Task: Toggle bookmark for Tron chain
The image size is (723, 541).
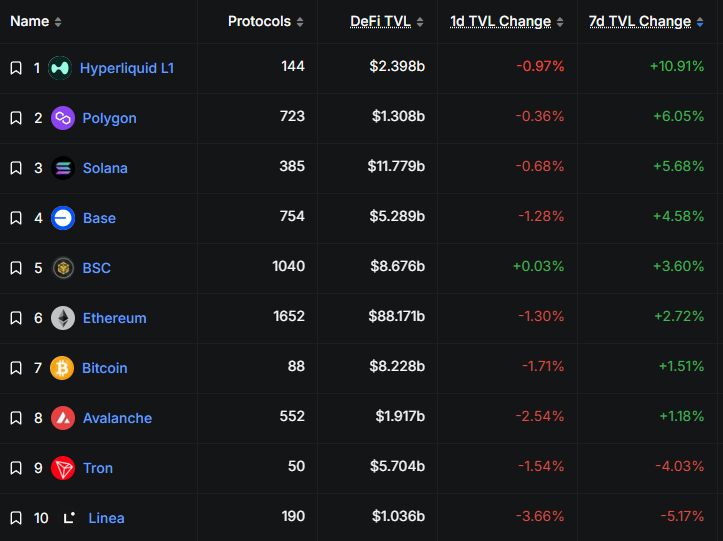Action: [x=16, y=468]
